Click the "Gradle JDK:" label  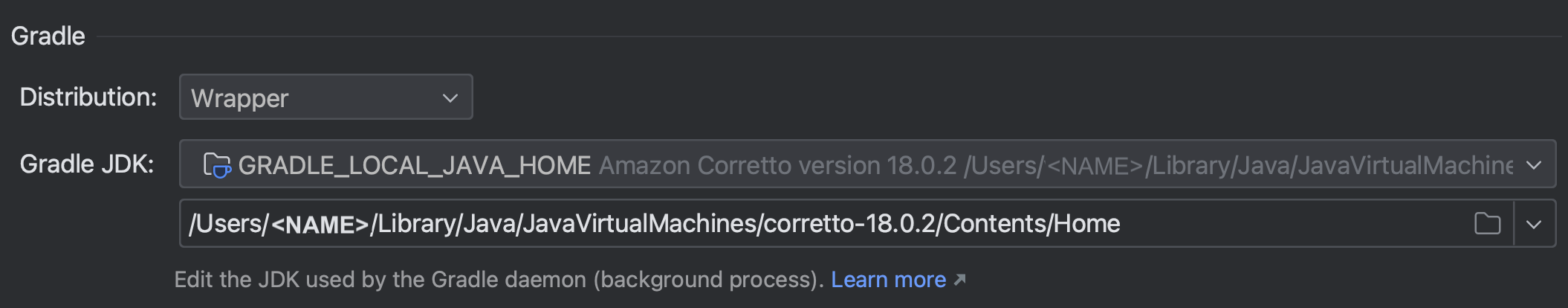click(x=87, y=164)
